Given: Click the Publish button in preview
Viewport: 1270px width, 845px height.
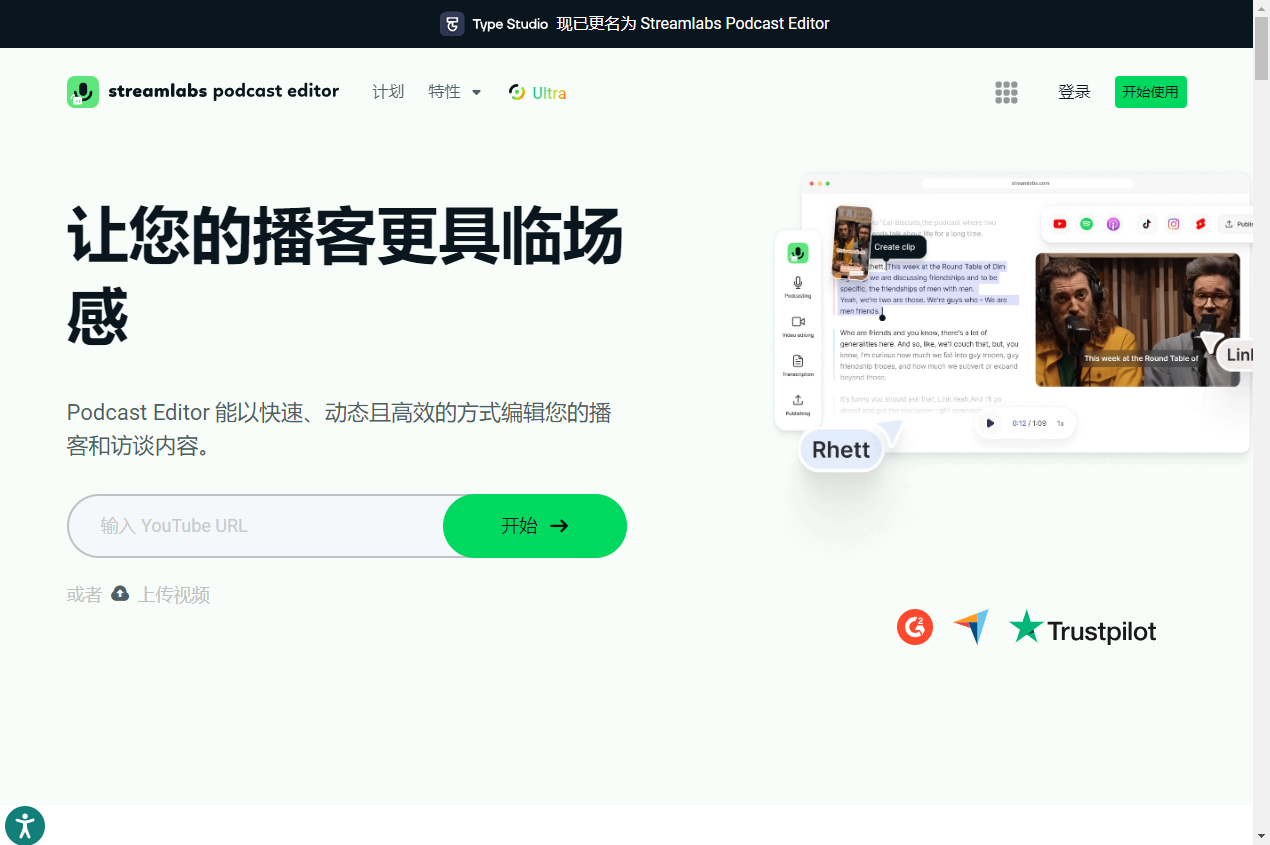Looking at the screenshot, I should pyautogui.click(x=1234, y=224).
